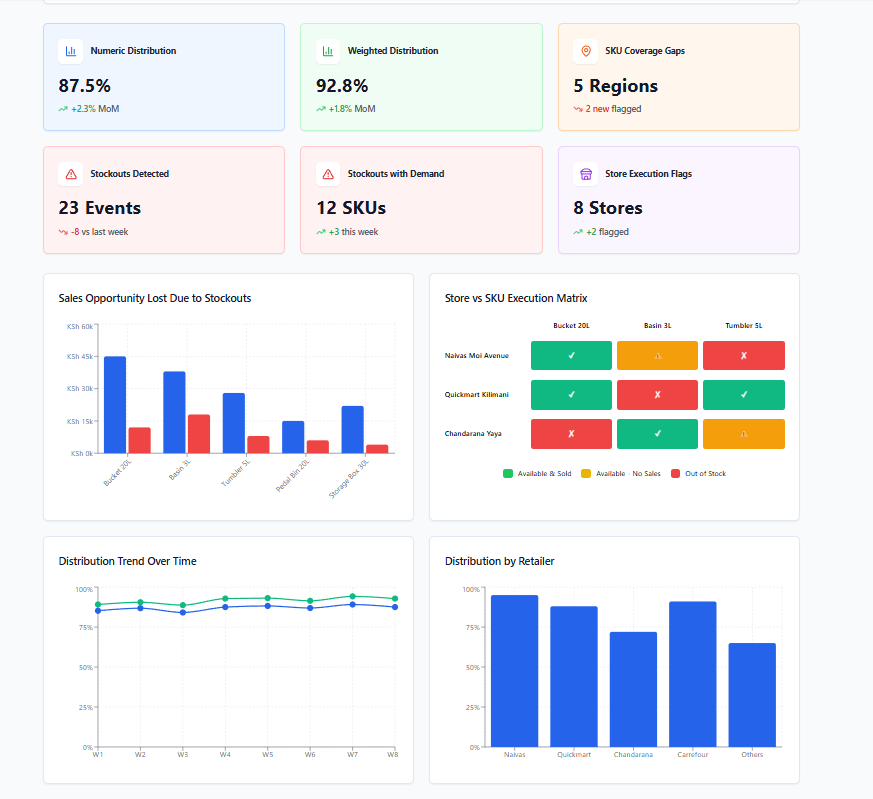Viewport: 873px width, 799px height.
Task: Click the Quickmart Kilimani row label
Action: click(x=477, y=395)
